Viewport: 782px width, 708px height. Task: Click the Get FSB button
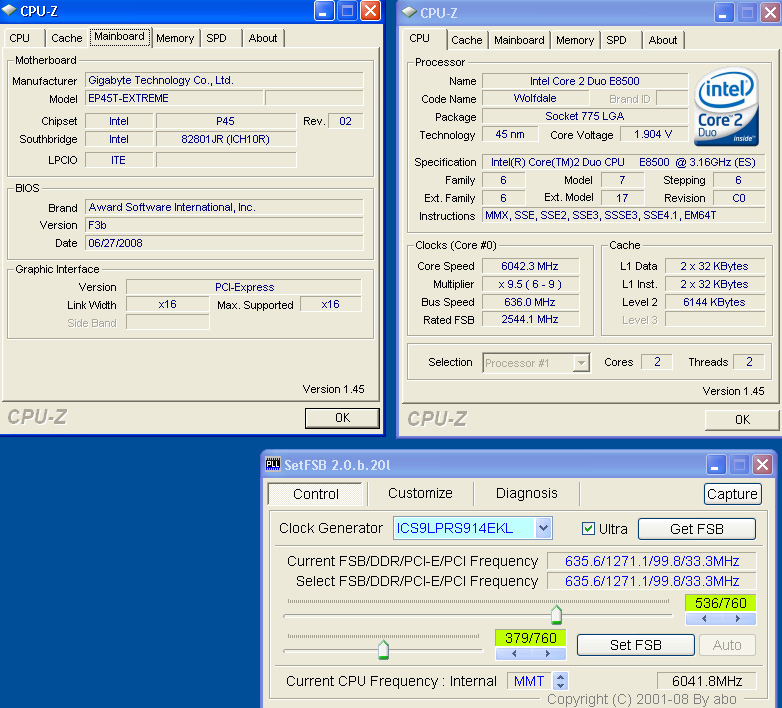(697, 529)
